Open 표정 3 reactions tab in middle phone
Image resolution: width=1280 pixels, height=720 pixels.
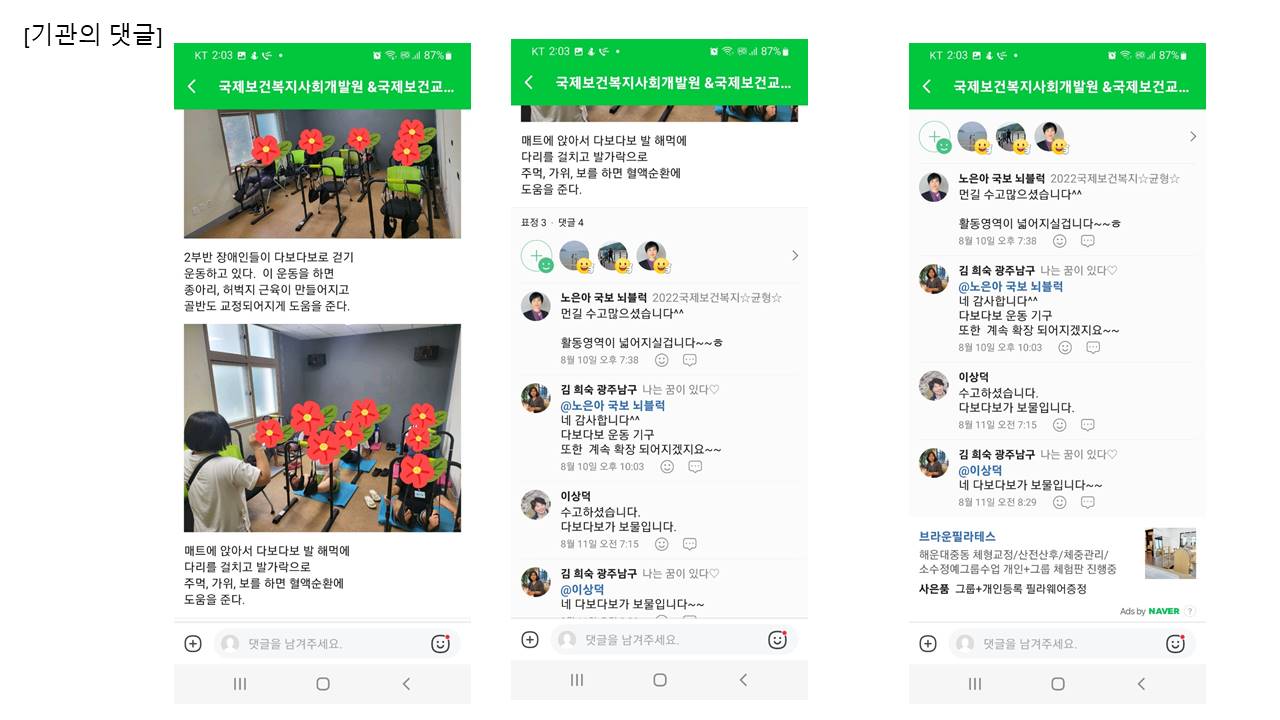[x=534, y=222]
